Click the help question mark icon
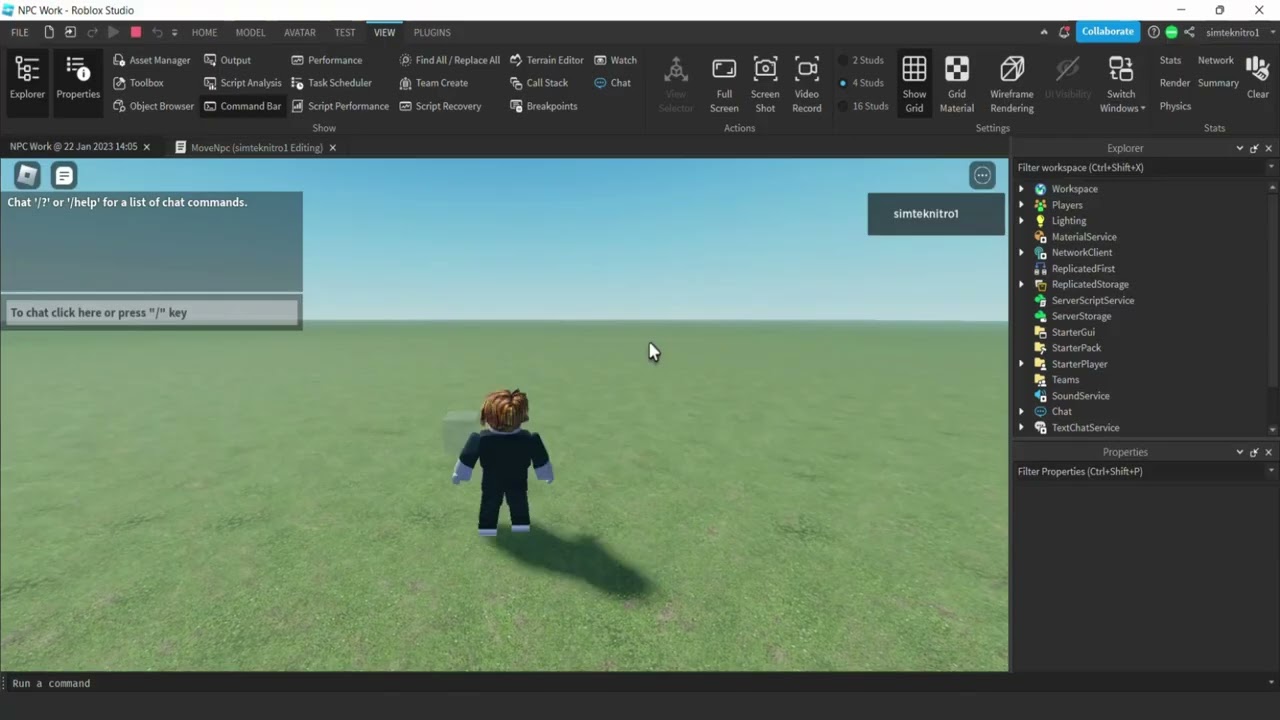 (1154, 32)
